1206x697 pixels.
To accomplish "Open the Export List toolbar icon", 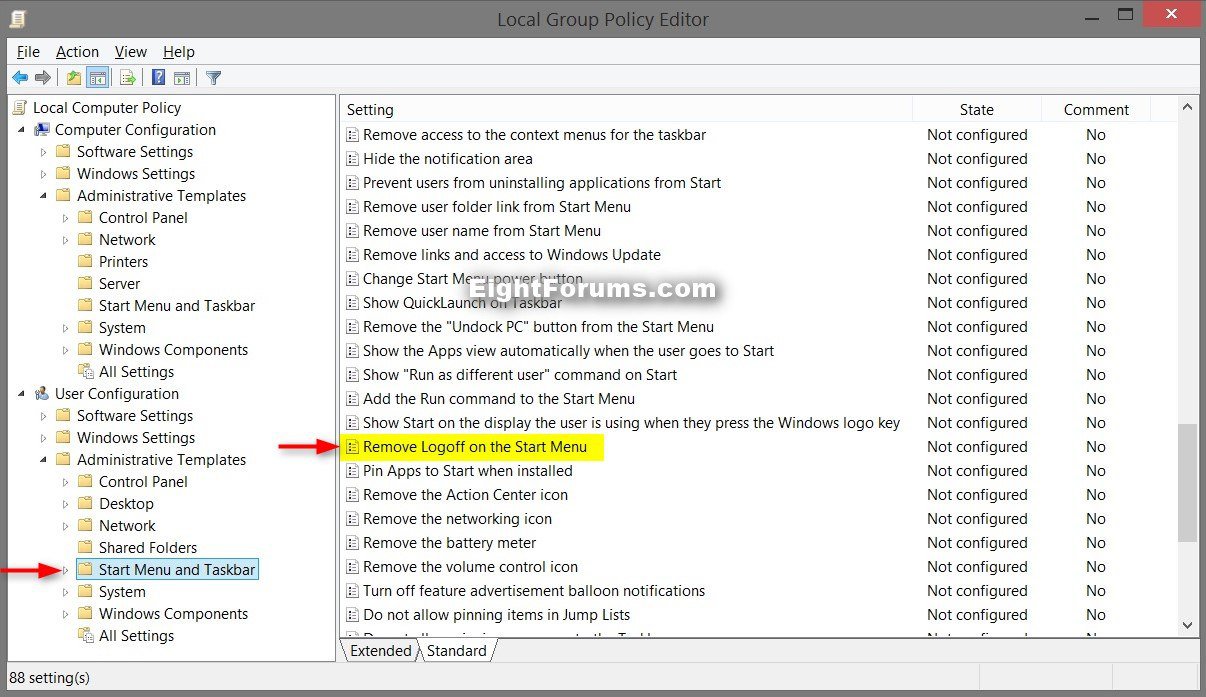I will point(126,77).
